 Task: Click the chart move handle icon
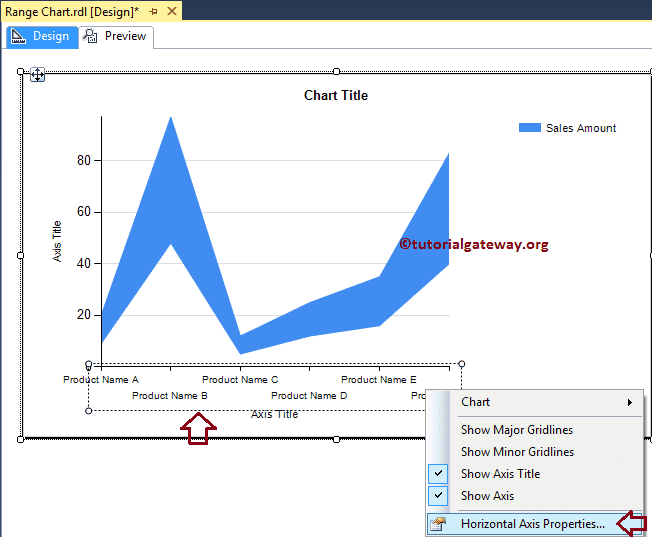click(37, 75)
